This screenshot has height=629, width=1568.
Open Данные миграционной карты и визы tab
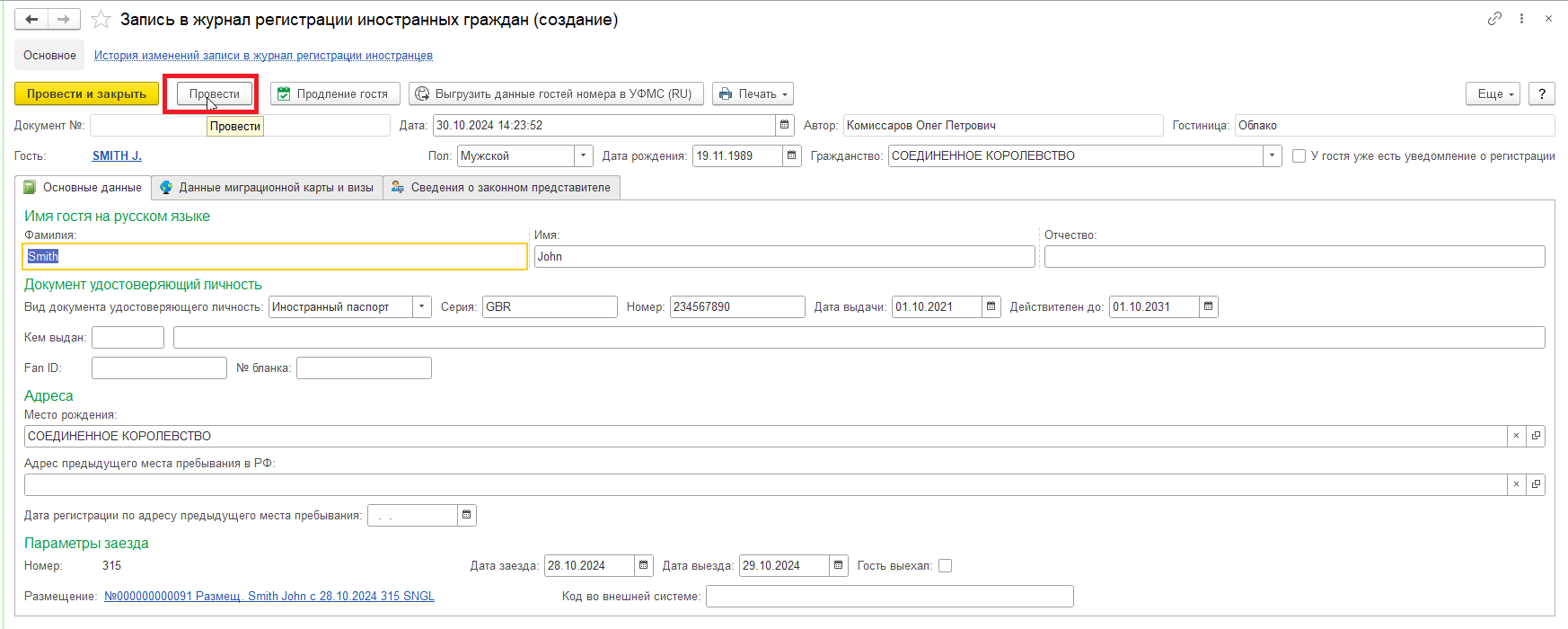pos(267,187)
